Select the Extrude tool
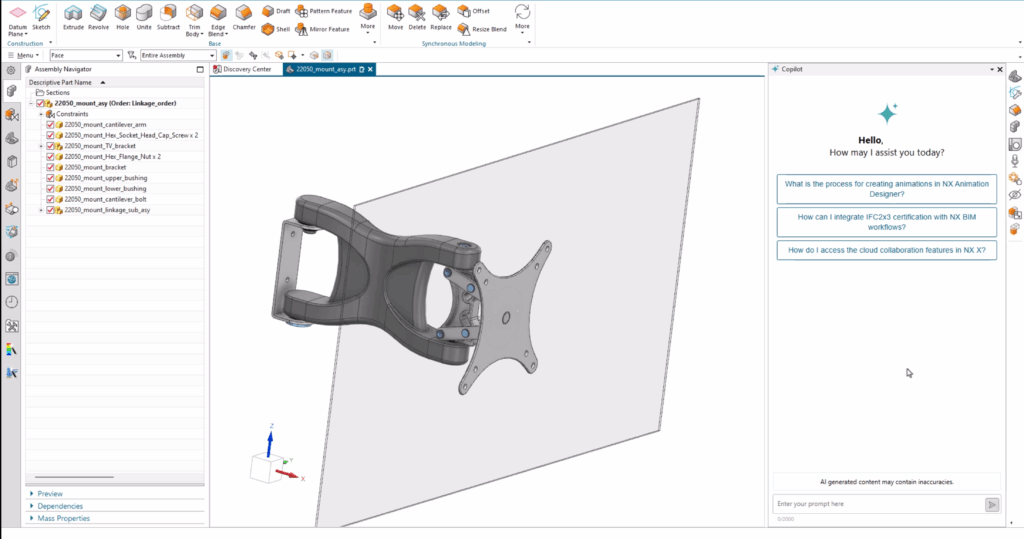The image size is (1024, 539). coord(73,17)
